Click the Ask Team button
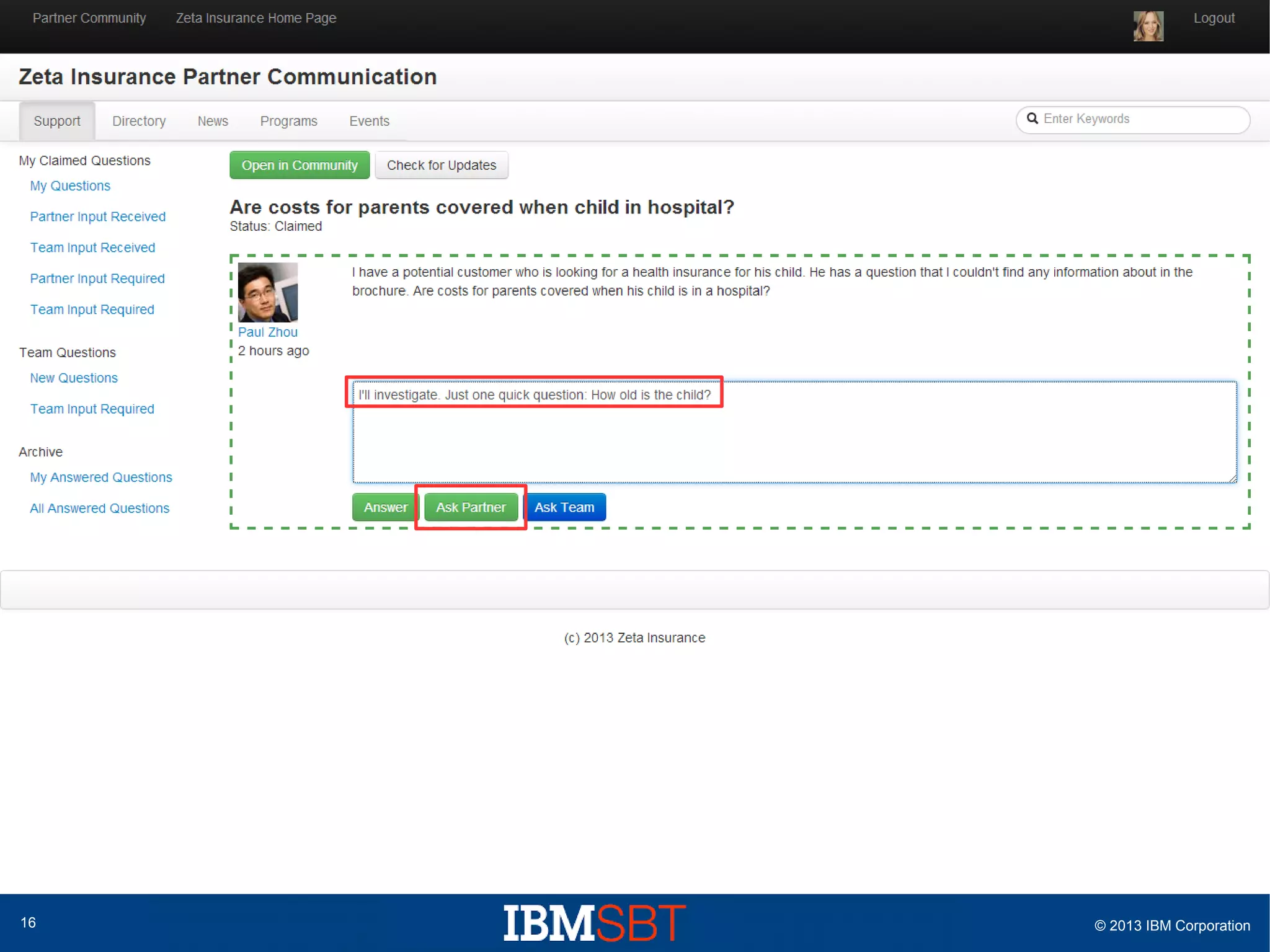Viewport: 1270px width, 952px height. pyautogui.click(x=564, y=507)
